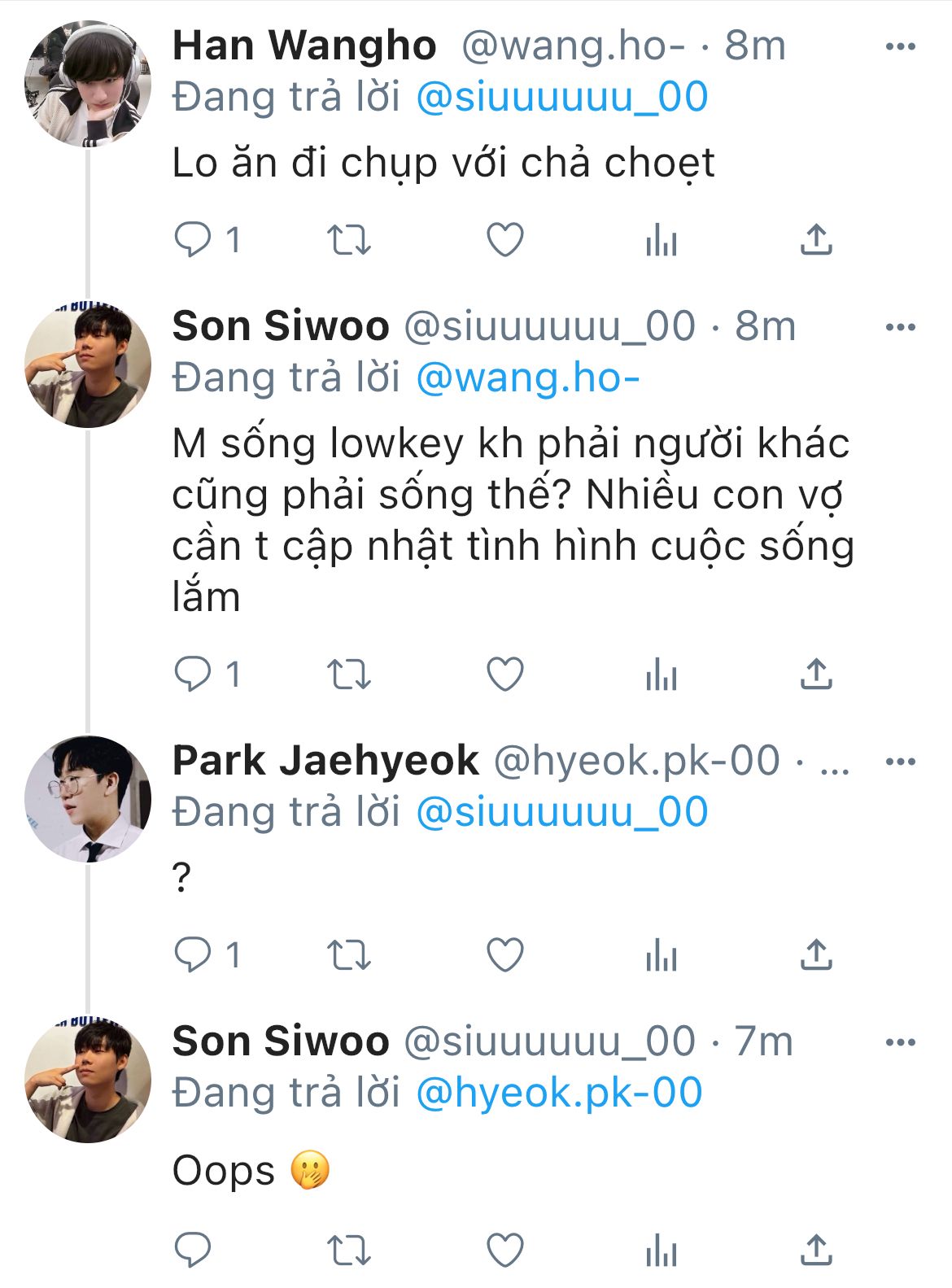Share Han Wangho's tweet

coord(815,241)
